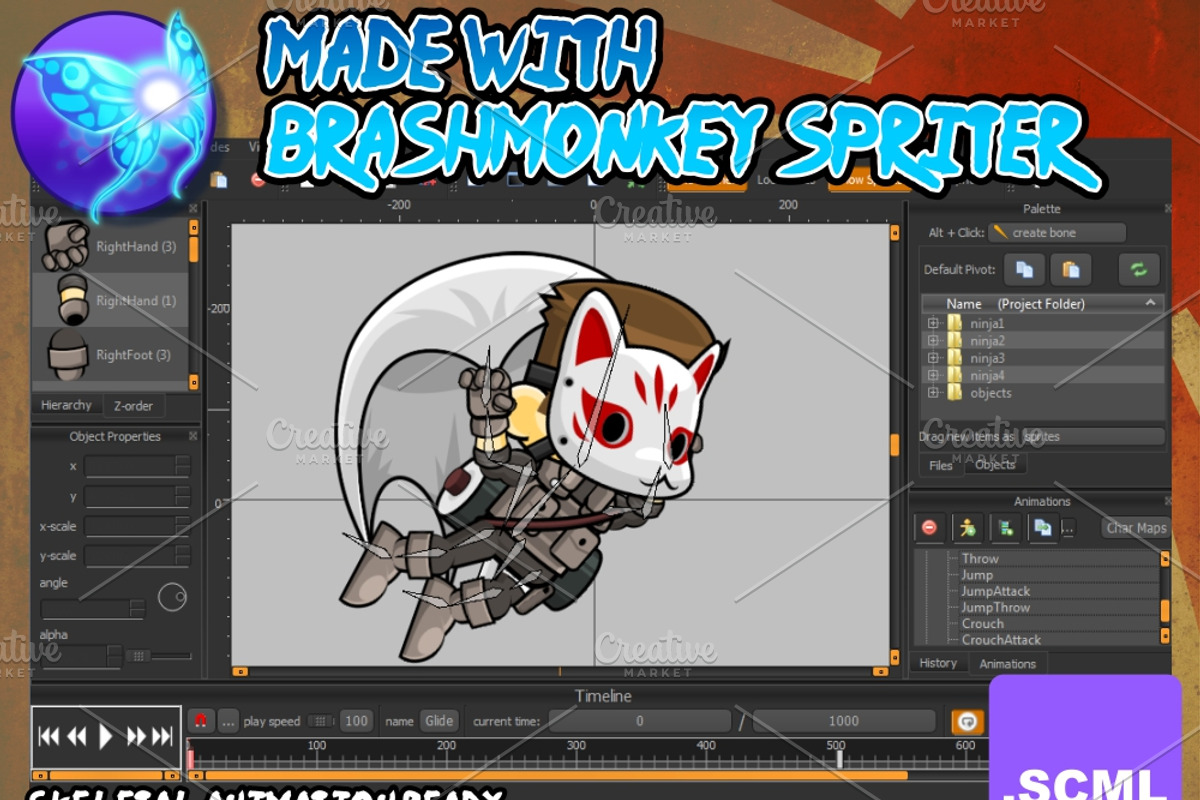Click the keyframe marker at 500 on timeline
Image resolution: width=1200 pixels, height=800 pixels.
click(839, 759)
